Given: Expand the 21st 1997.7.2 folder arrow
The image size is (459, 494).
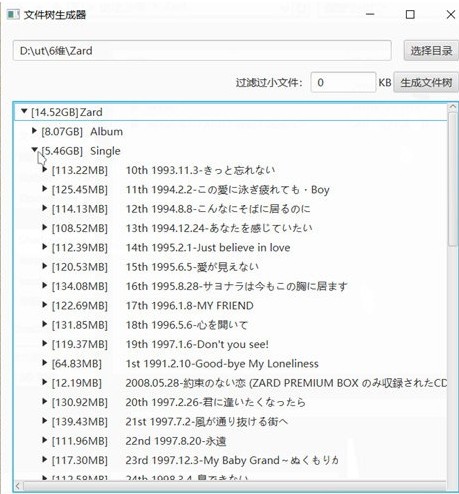Looking at the screenshot, I should pyautogui.click(x=44, y=421).
